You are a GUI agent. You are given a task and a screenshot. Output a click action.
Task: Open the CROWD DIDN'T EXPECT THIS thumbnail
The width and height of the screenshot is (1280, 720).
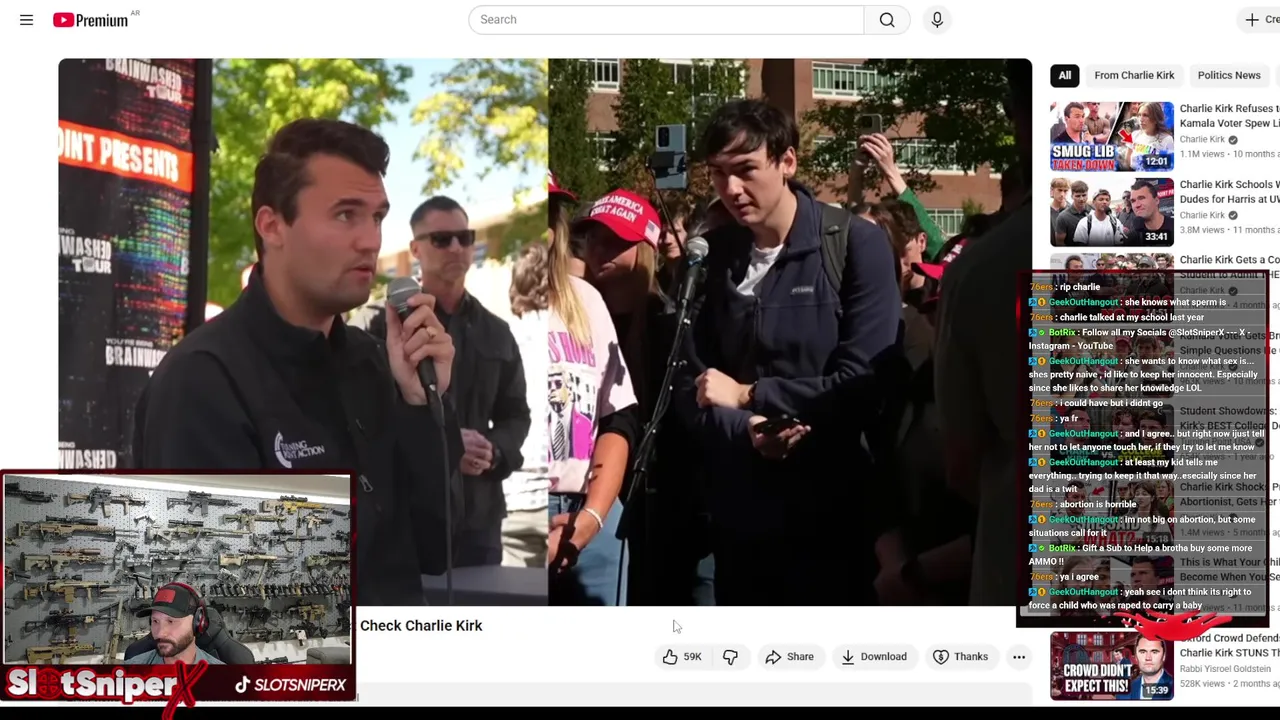point(1112,666)
